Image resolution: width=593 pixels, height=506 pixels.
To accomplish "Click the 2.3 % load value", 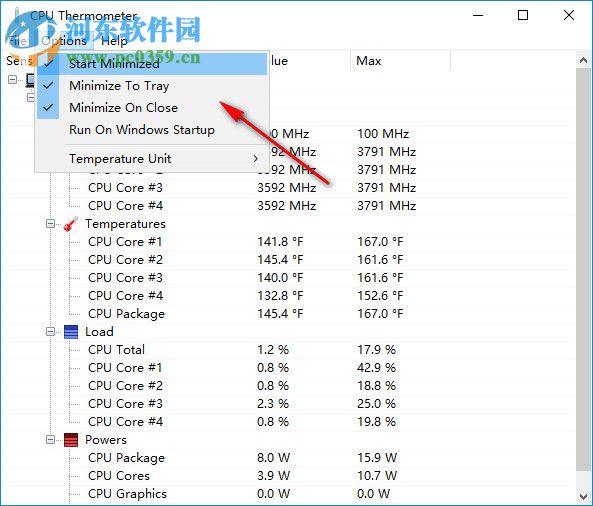I will coord(273,404).
